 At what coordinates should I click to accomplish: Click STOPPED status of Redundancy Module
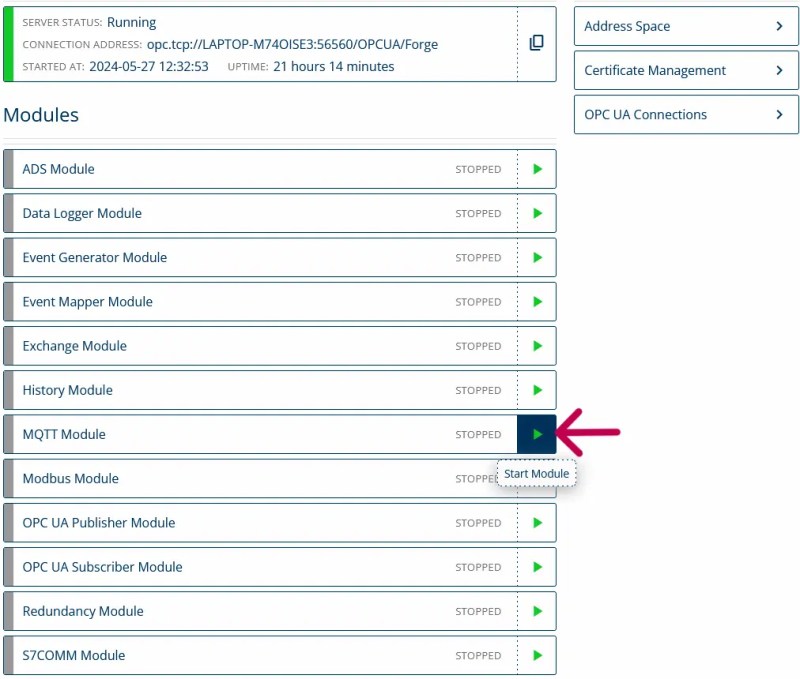478,612
